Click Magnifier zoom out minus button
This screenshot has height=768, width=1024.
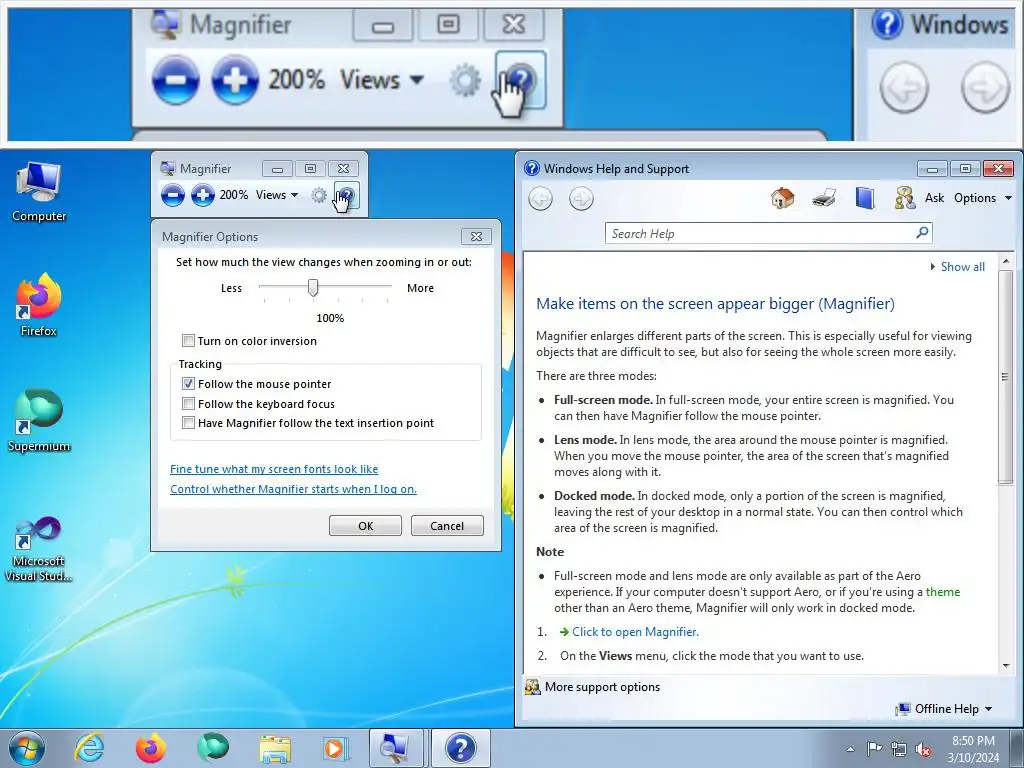(172, 195)
